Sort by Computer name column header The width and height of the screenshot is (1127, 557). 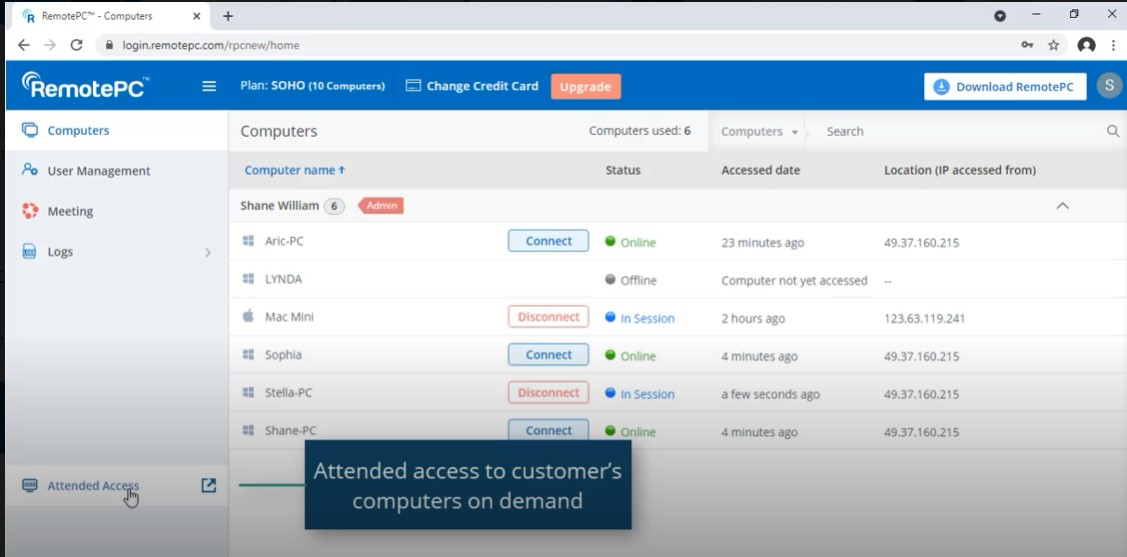[295, 170]
